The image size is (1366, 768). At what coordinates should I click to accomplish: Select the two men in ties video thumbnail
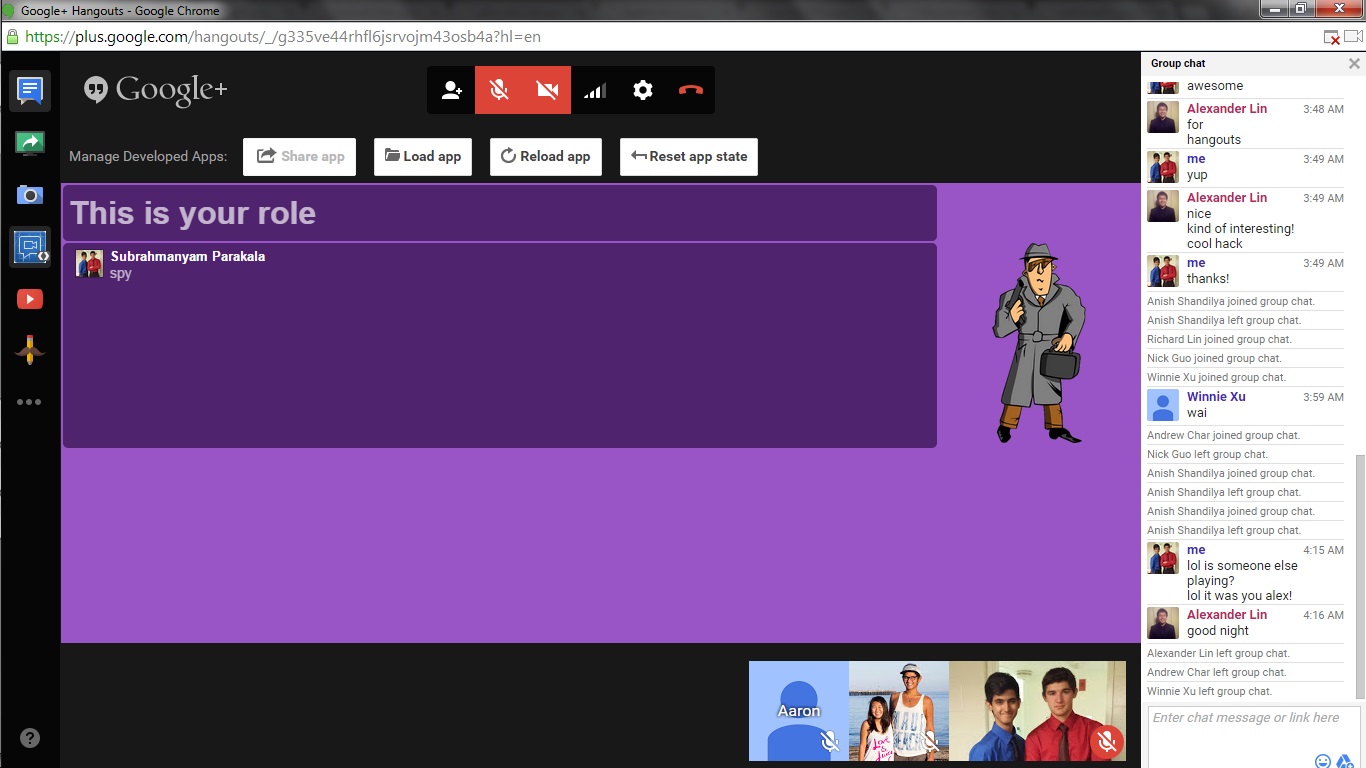tap(1037, 711)
